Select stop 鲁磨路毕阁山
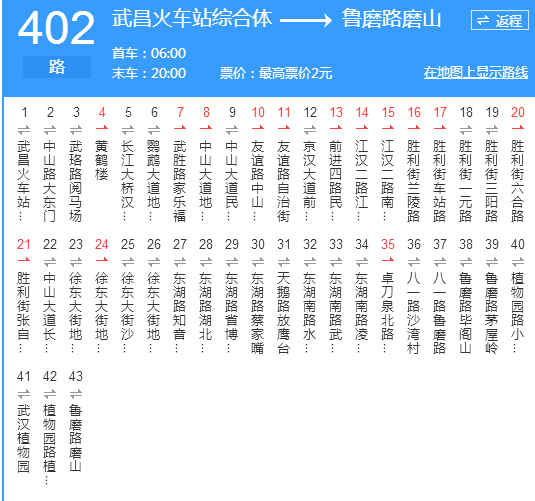 pos(466,313)
